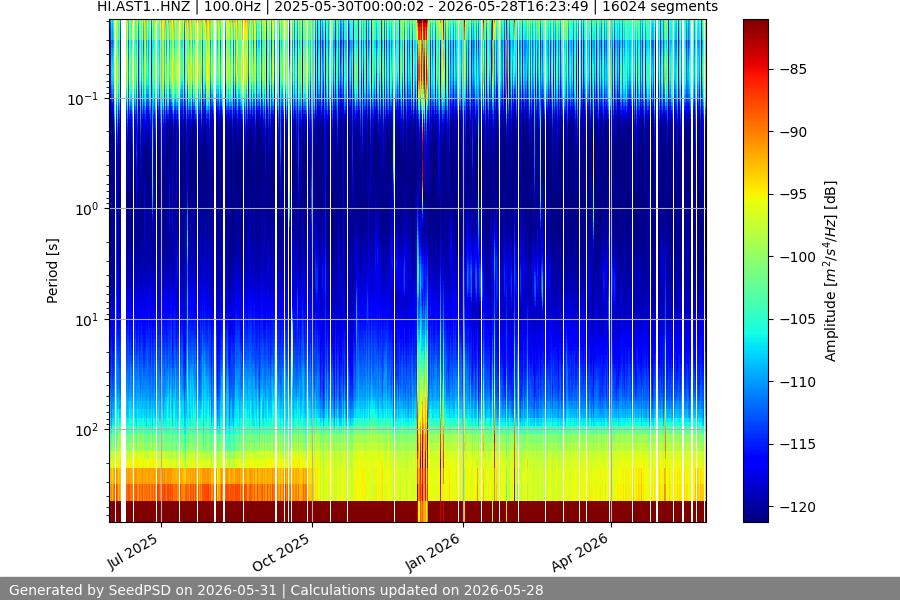Click the 'Period [s]' y-axis label
The image size is (900, 600).
click(52, 271)
